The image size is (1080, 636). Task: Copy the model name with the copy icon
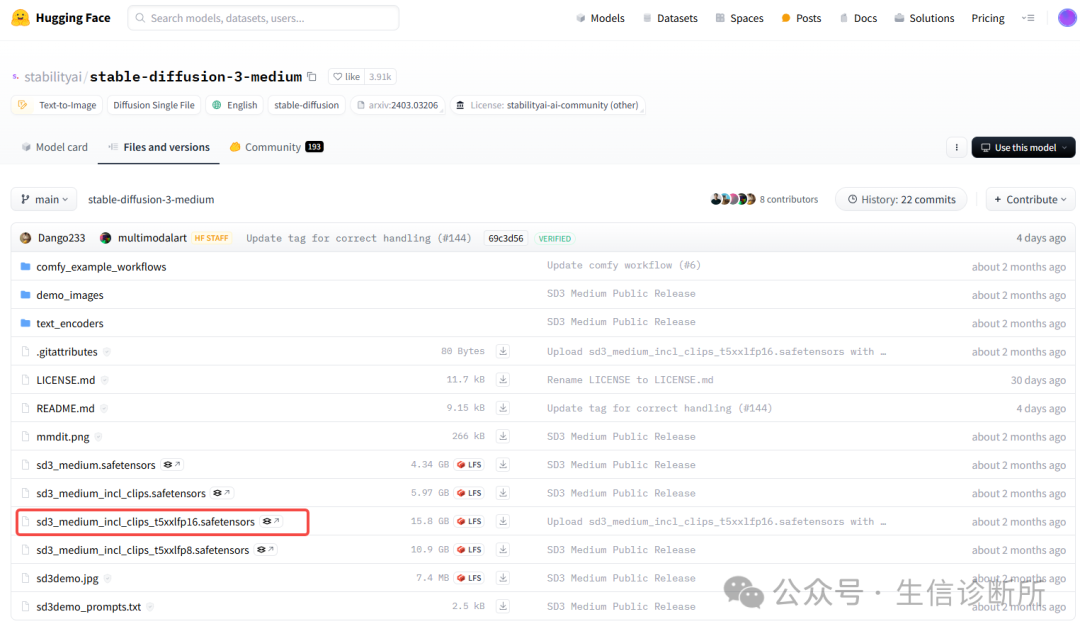click(312, 76)
